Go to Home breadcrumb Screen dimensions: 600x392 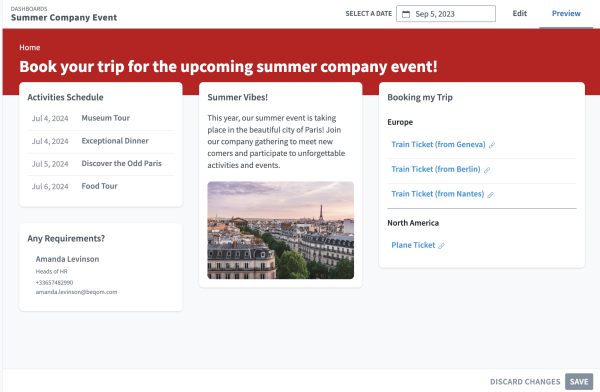[x=30, y=47]
